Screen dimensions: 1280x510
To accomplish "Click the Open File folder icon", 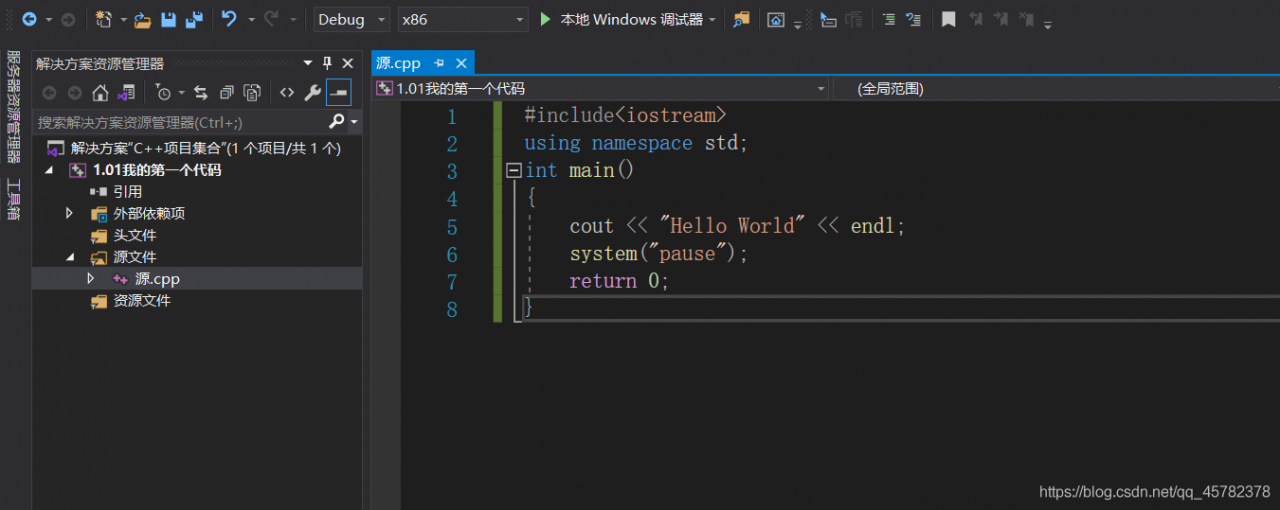I will [x=142, y=19].
